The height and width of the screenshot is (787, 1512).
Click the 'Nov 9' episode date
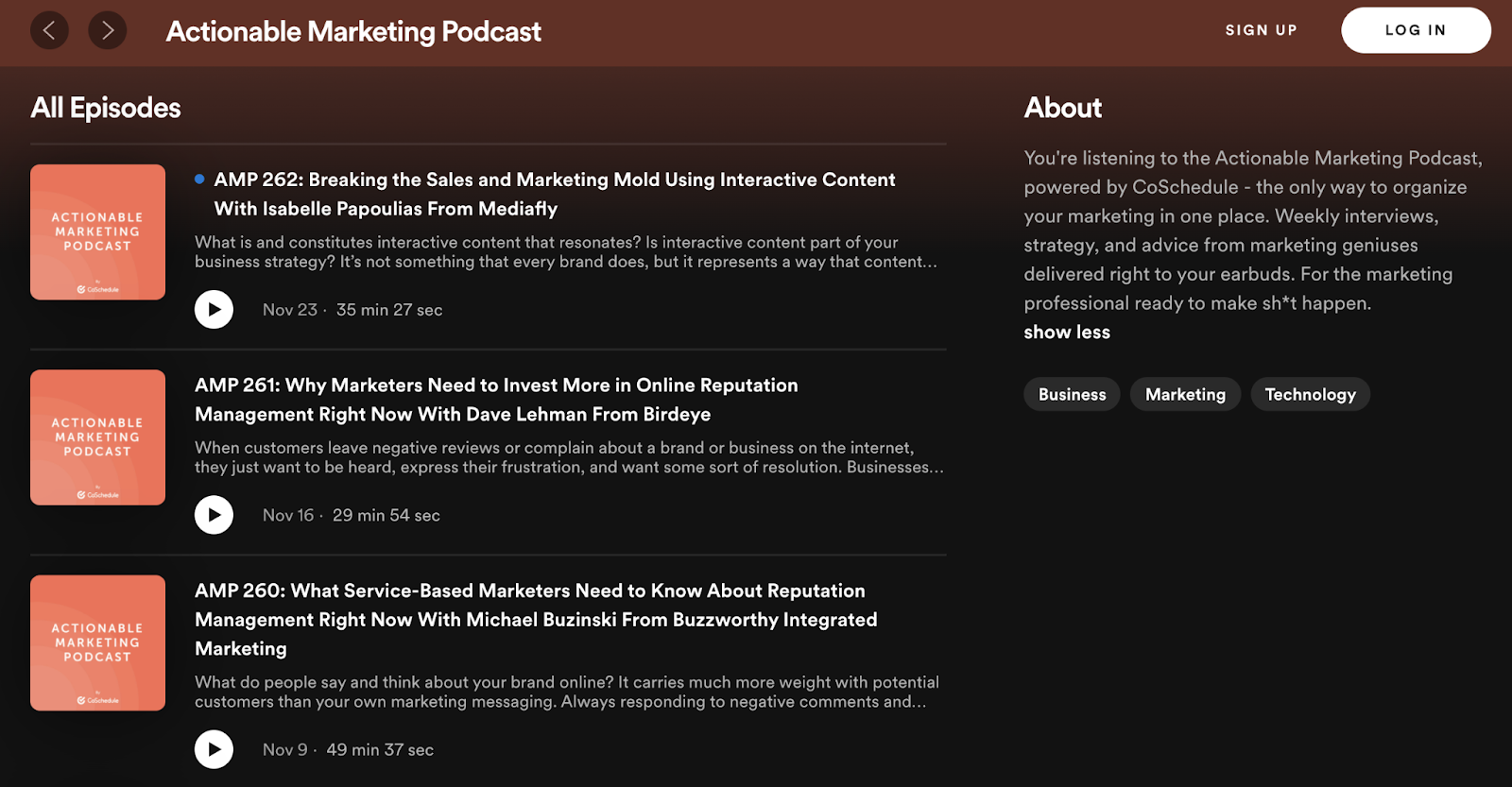point(285,749)
